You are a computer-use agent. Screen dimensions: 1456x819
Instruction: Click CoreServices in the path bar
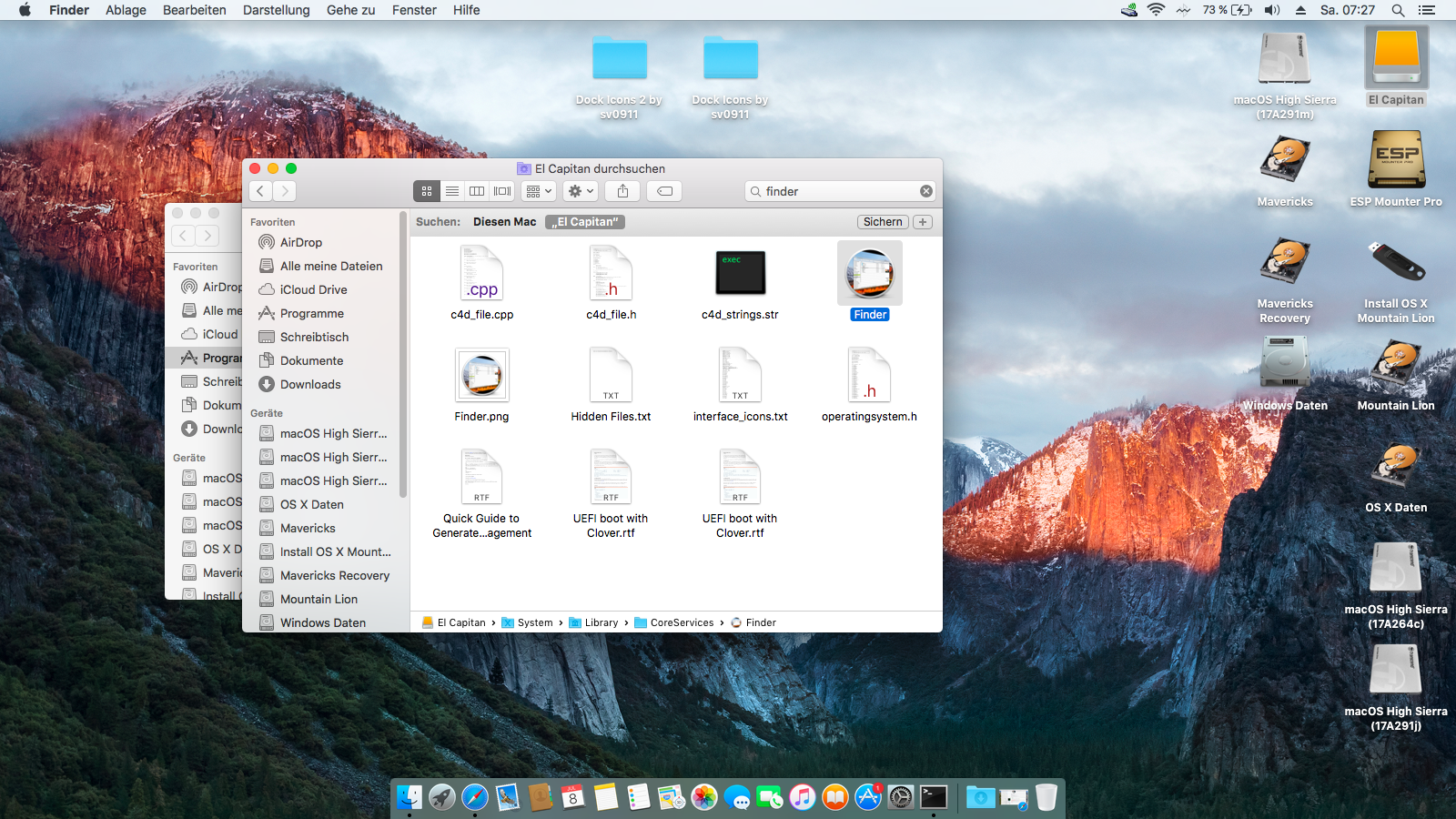coord(681,622)
